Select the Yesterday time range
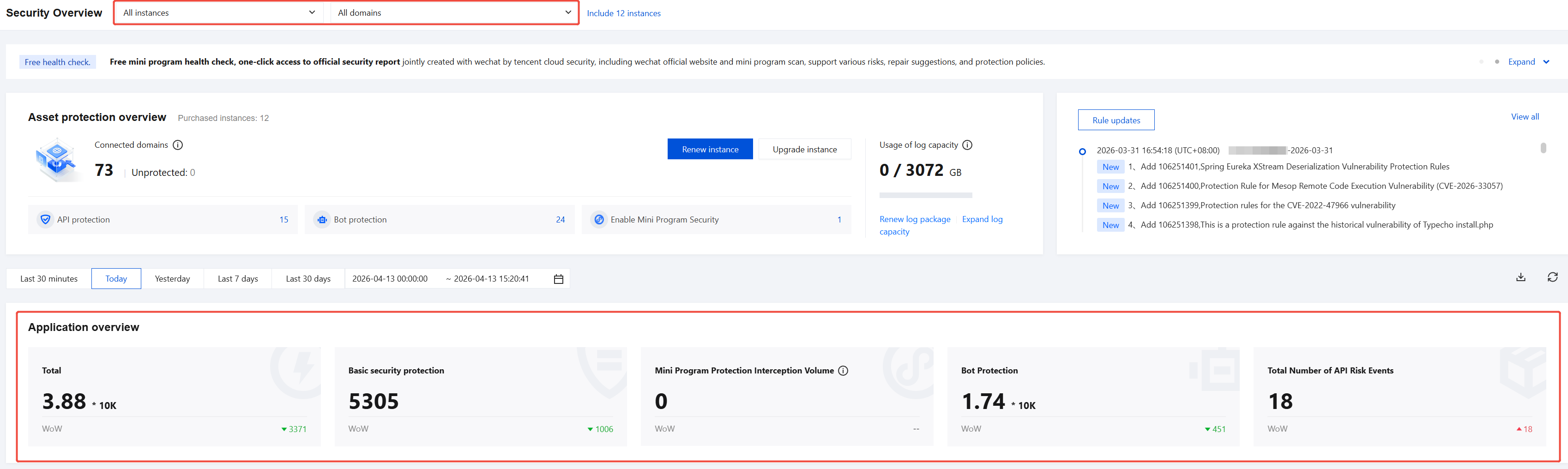 pos(172,279)
